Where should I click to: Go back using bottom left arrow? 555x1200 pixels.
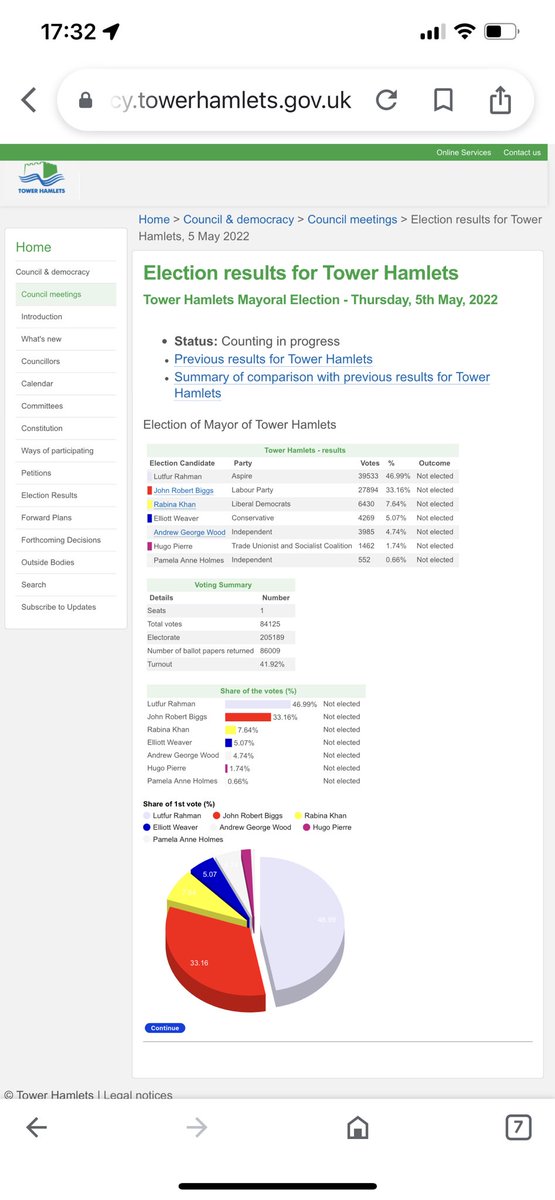pos(36,1128)
